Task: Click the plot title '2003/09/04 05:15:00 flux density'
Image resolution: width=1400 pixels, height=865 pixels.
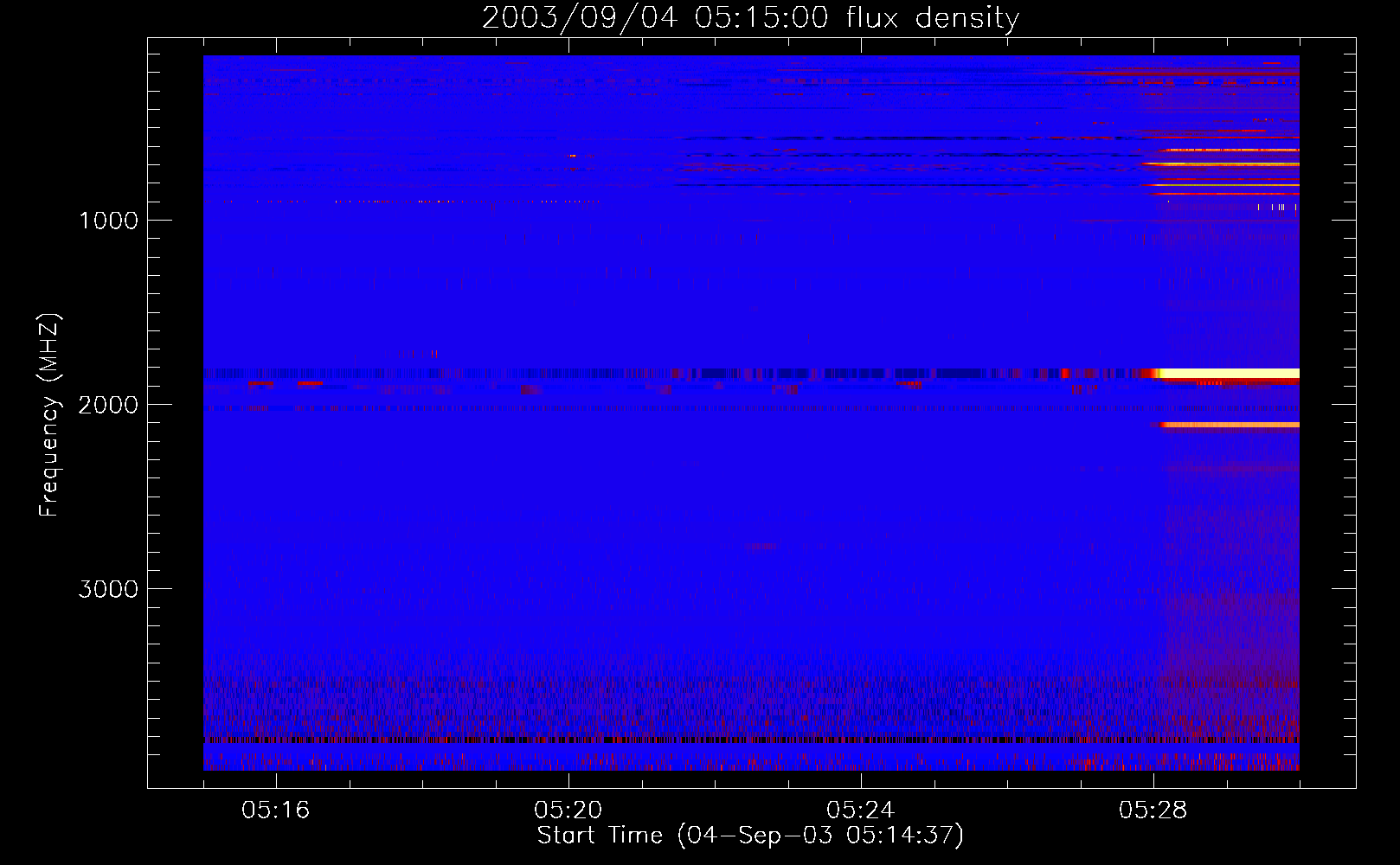Action: (750, 17)
